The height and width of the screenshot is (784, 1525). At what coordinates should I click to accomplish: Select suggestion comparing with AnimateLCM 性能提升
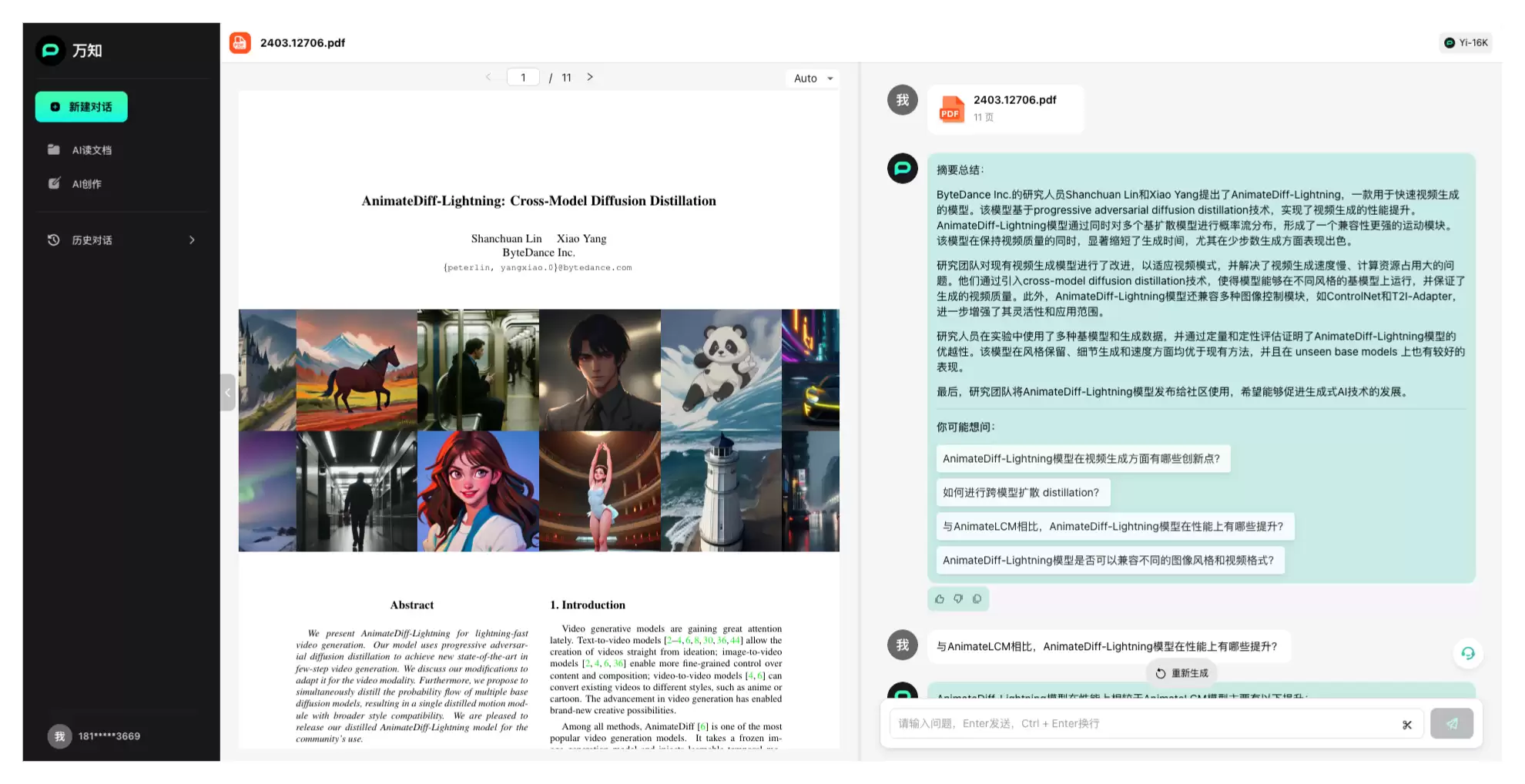[1114, 527]
